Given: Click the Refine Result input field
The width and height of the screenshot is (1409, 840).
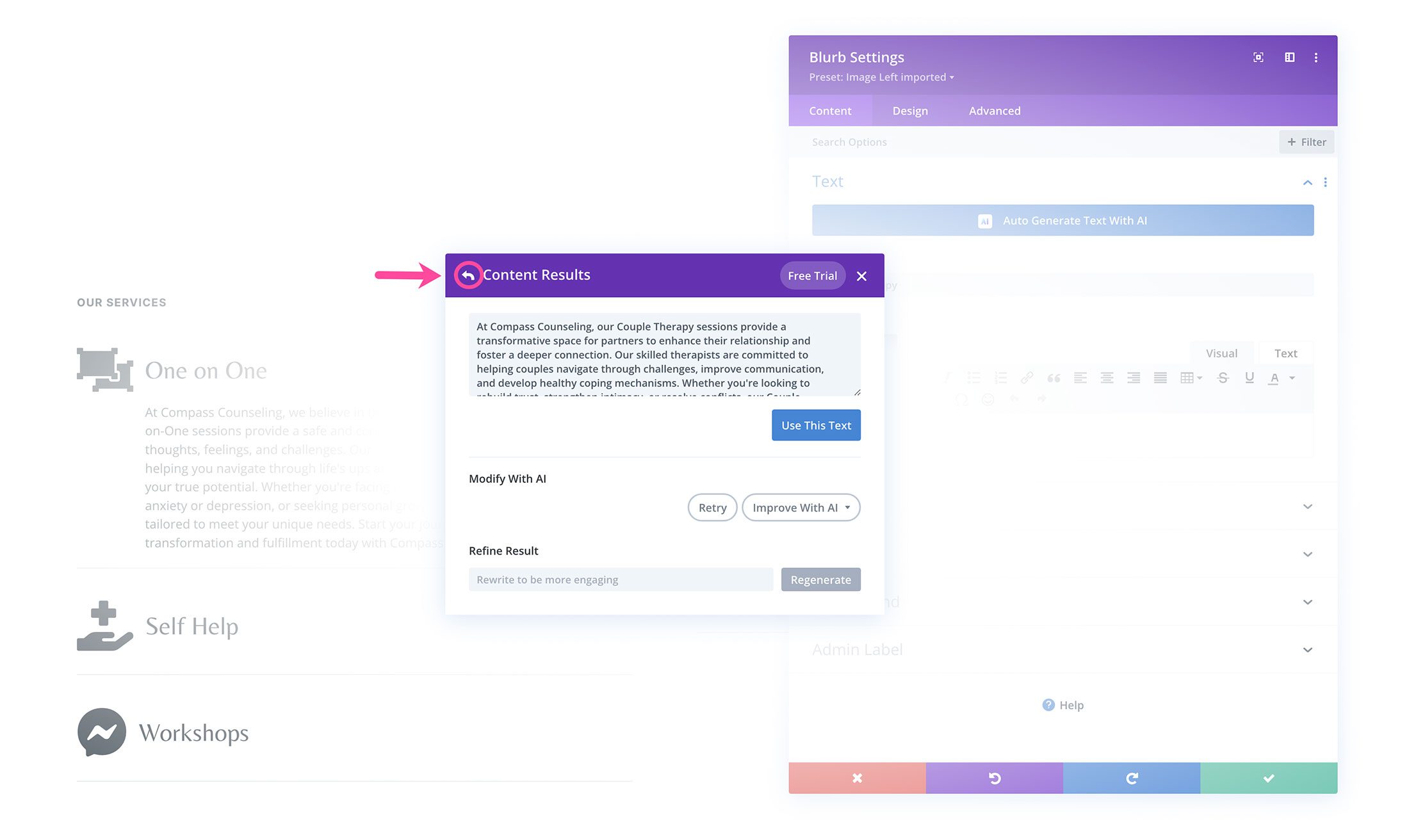Looking at the screenshot, I should (x=621, y=579).
